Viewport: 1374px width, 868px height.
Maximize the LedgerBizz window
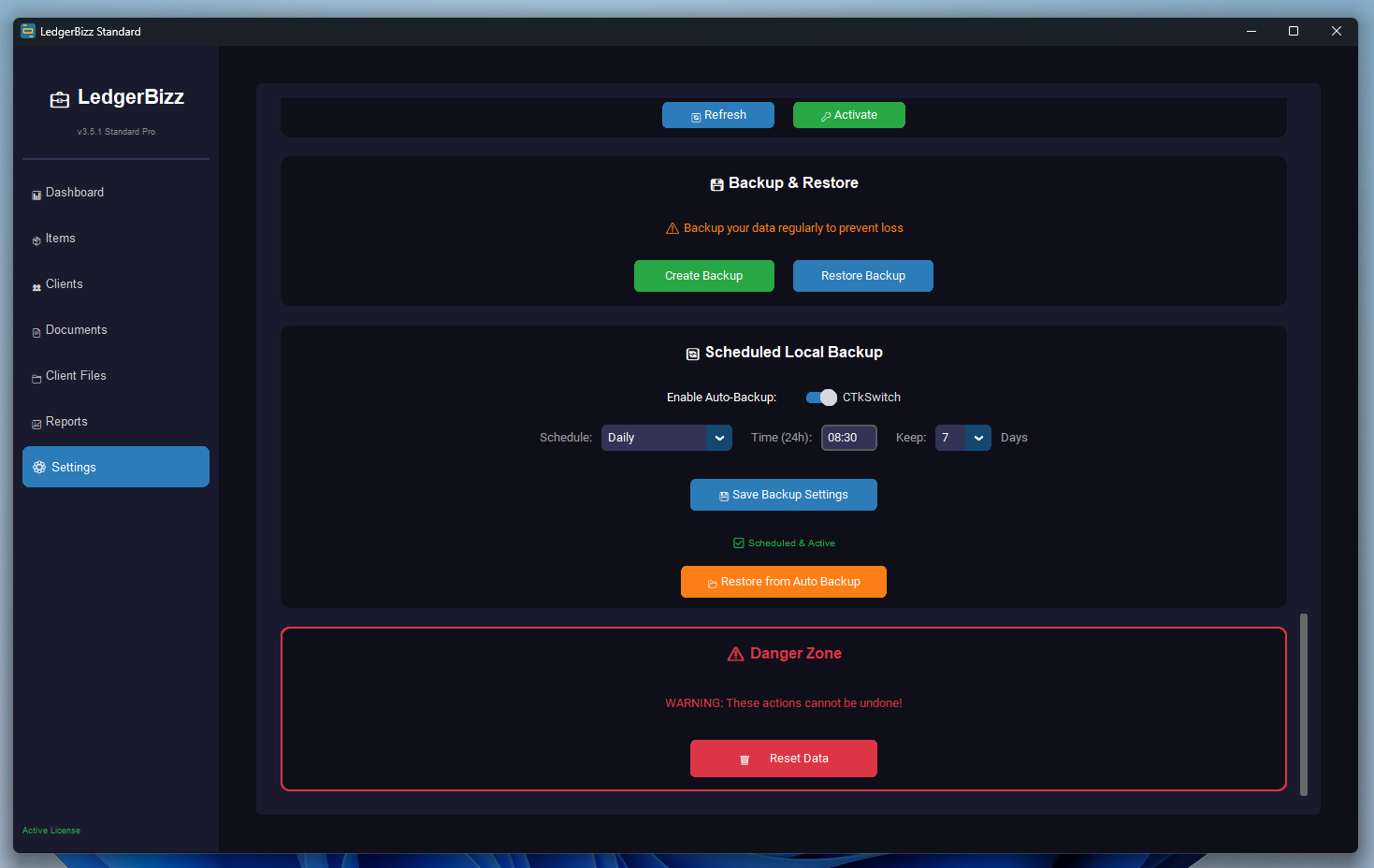pos(1294,31)
